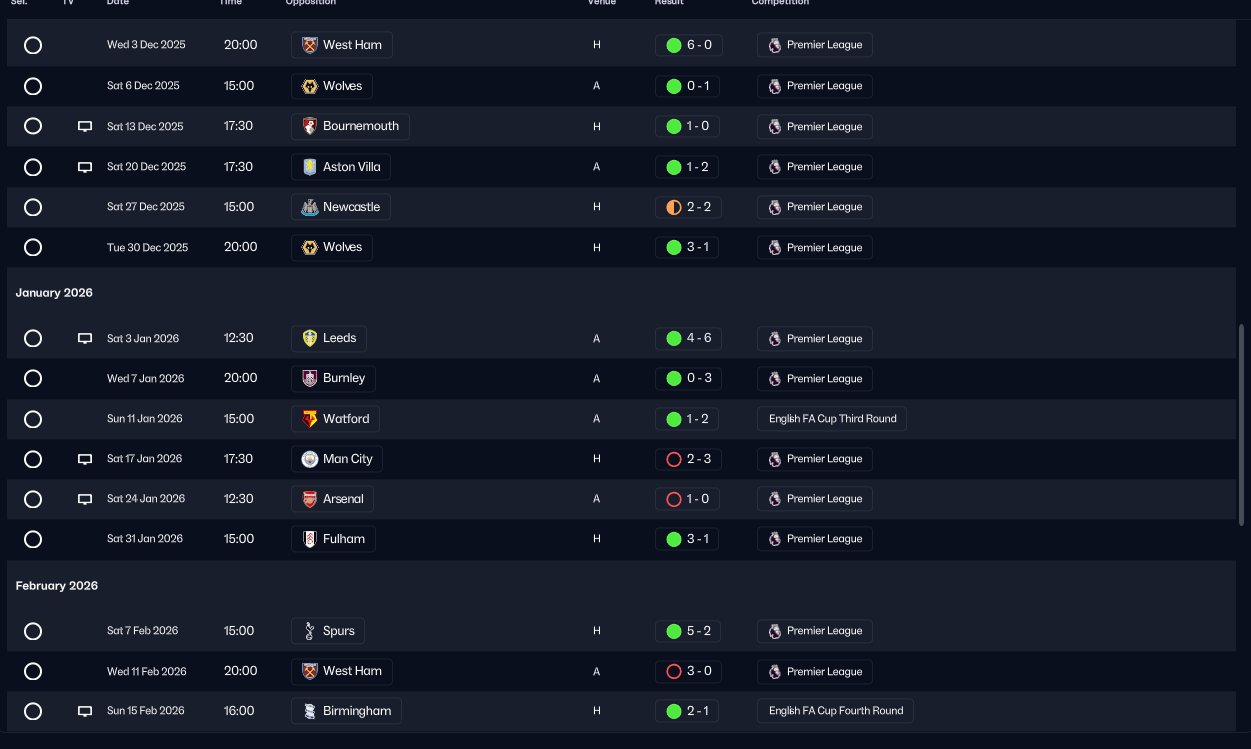Open English FA Cup Third Round competition
The height and width of the screenshot is (749, 1251).
point(832,419)
